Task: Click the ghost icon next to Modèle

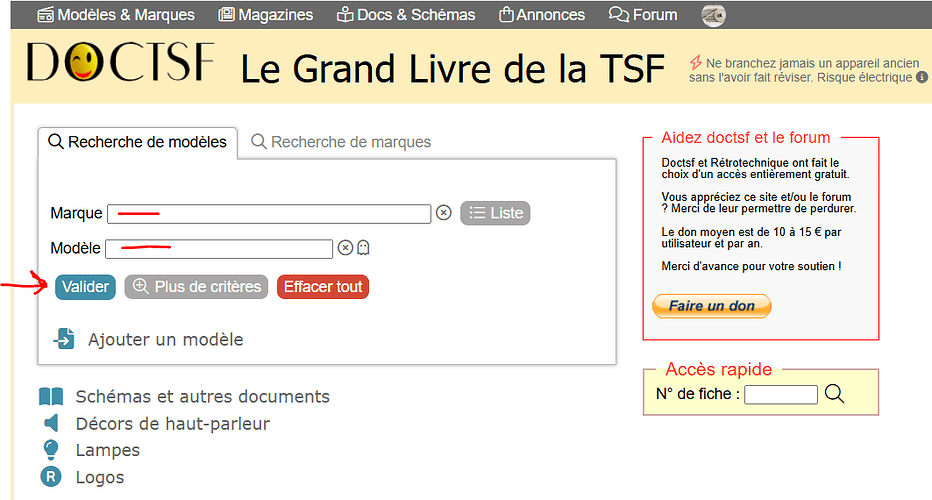Action: point(363,248)
